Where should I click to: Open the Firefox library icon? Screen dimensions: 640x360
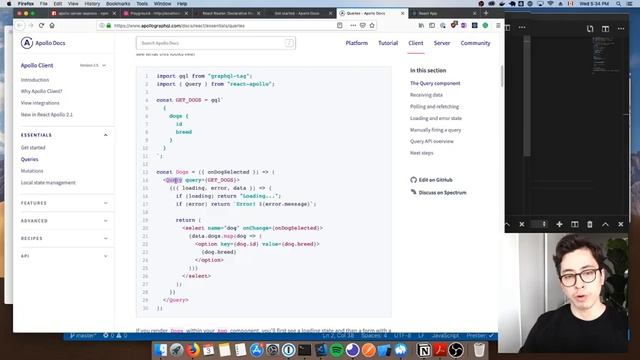pyautogui.click(x=421, y=25)
